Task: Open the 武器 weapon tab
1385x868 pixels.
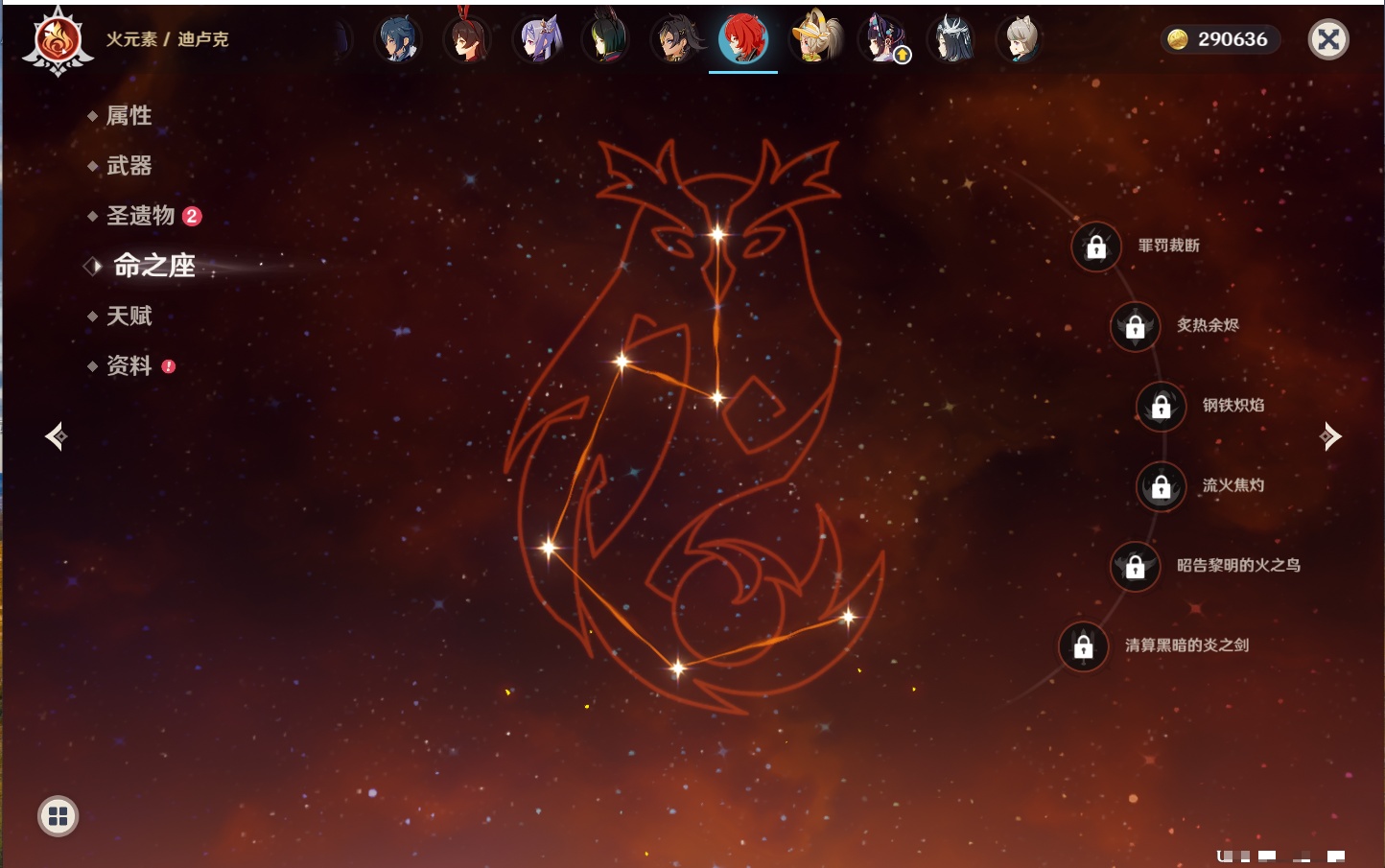Action: (129, 166)
